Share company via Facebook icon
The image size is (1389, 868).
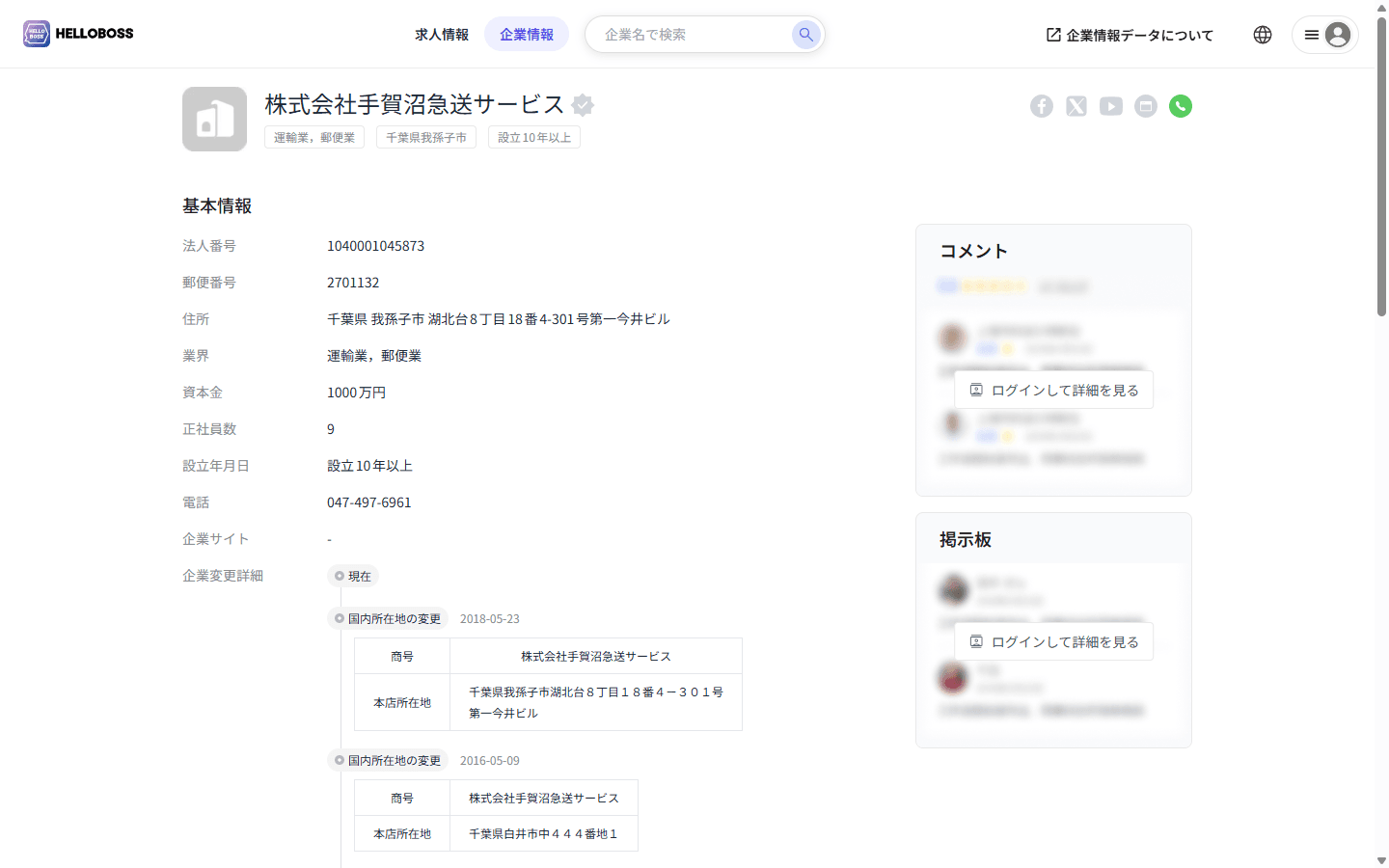(x=1042, y=106)
